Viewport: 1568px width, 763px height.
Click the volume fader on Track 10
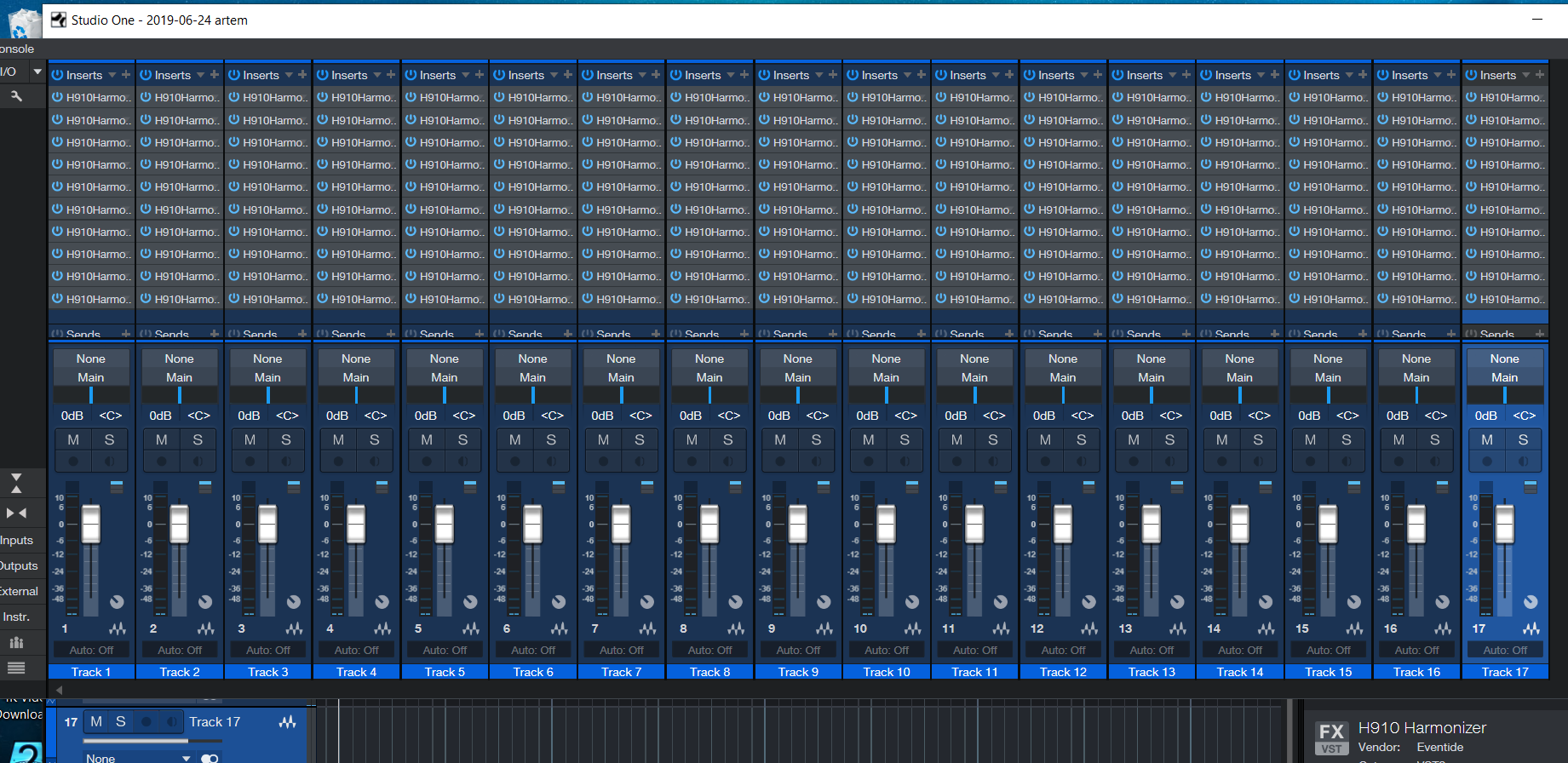[886, 523]
